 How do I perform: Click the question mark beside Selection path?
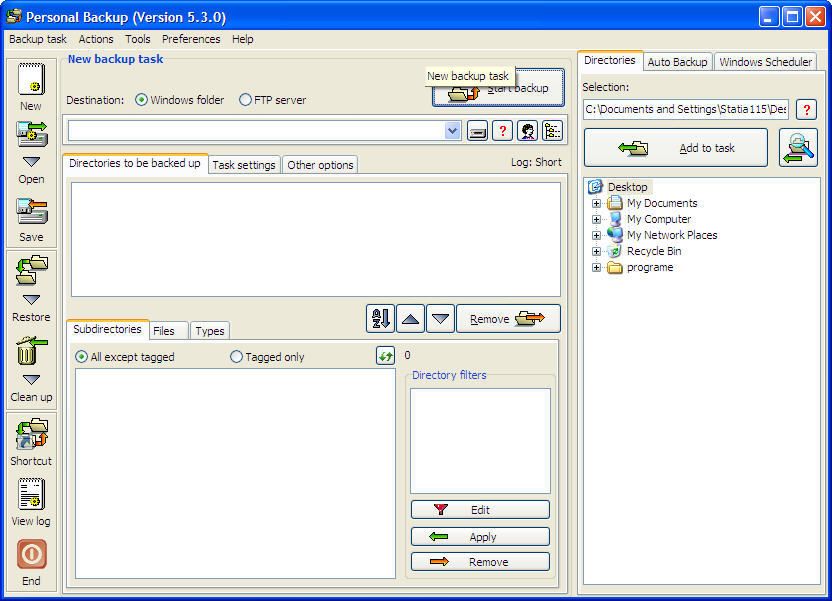tap(807, 110)
